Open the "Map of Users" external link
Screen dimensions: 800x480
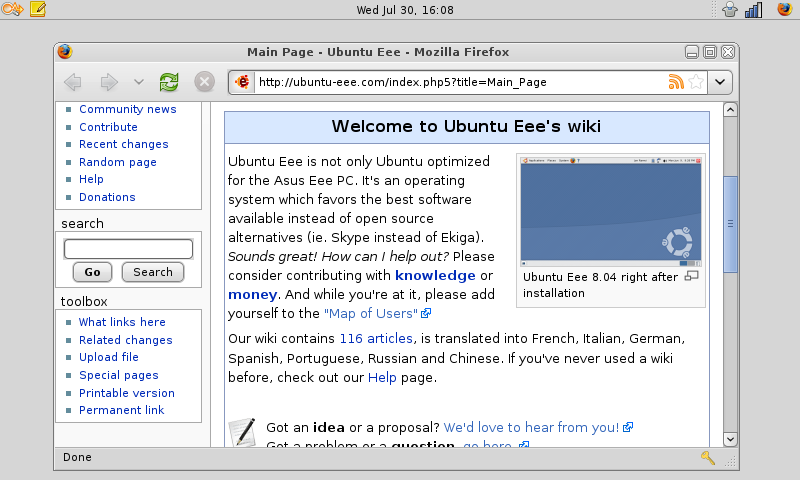pos(378,314)
